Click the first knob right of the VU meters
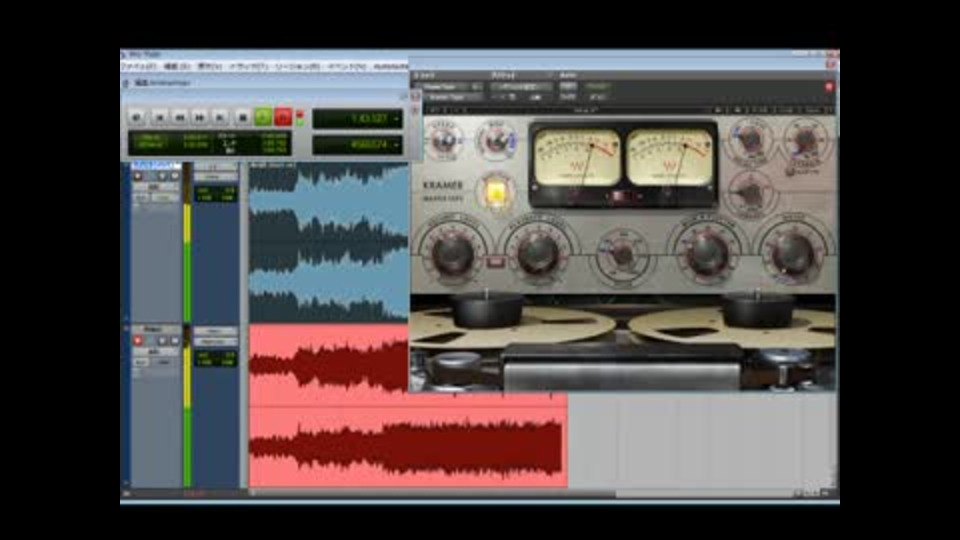The width and height of the screenshot is (960, 540). point(751,140)
